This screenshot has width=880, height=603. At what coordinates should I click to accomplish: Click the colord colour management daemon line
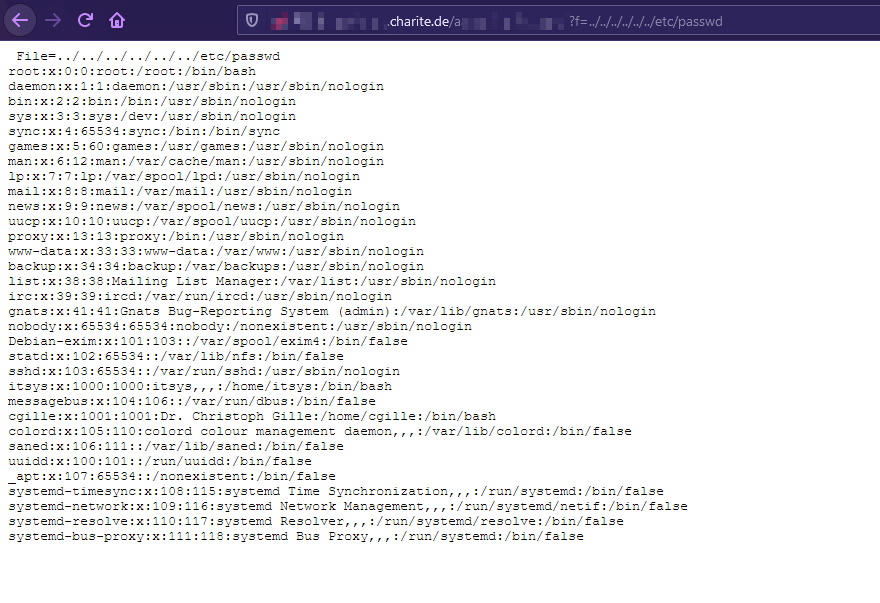320,432
